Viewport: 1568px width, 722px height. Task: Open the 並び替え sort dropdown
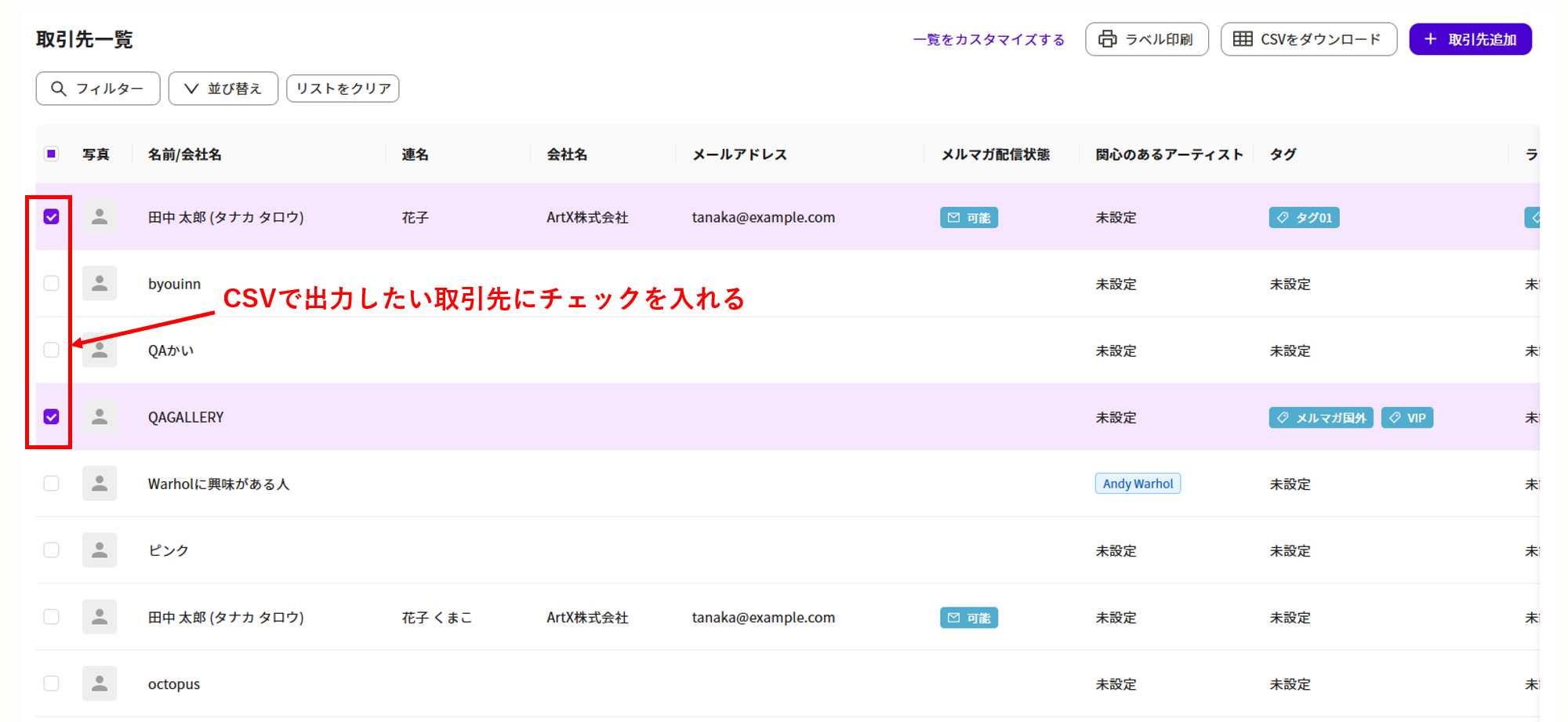(223, 89)
